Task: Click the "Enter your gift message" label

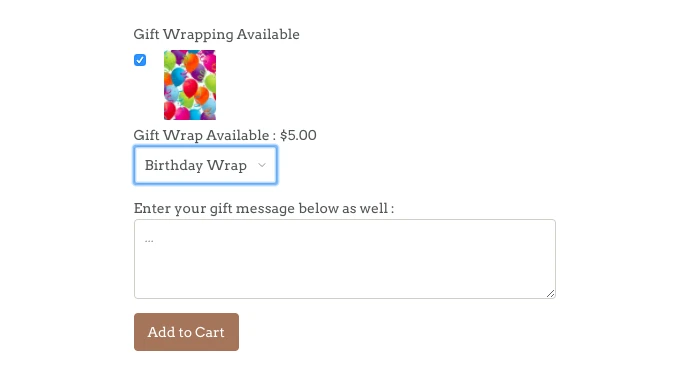Action: click(264, 208)
